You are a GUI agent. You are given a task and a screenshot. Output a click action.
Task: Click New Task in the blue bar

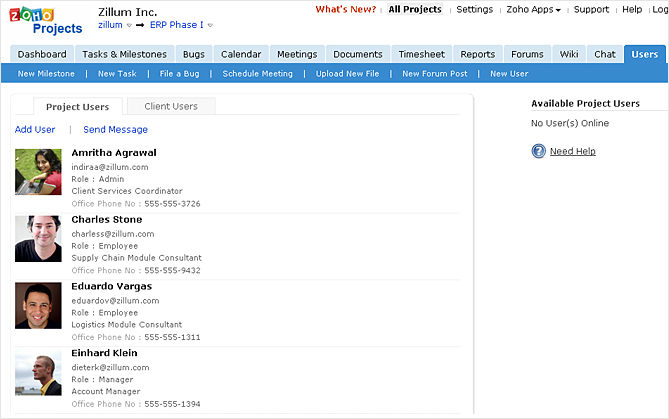coord(117,74)
